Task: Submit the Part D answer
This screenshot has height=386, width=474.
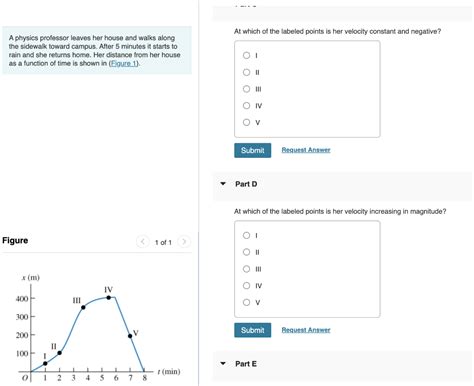Action: coord(252,330)
